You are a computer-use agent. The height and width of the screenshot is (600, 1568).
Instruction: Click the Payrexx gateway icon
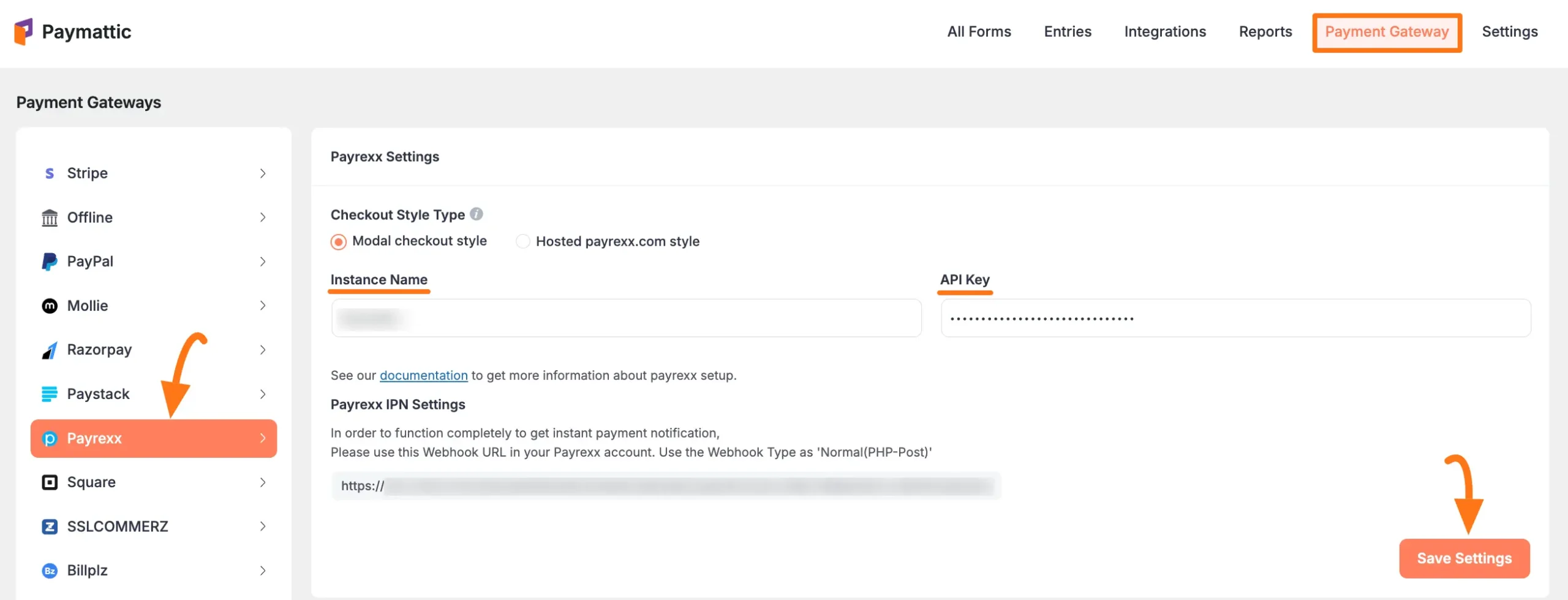(50, 438)
